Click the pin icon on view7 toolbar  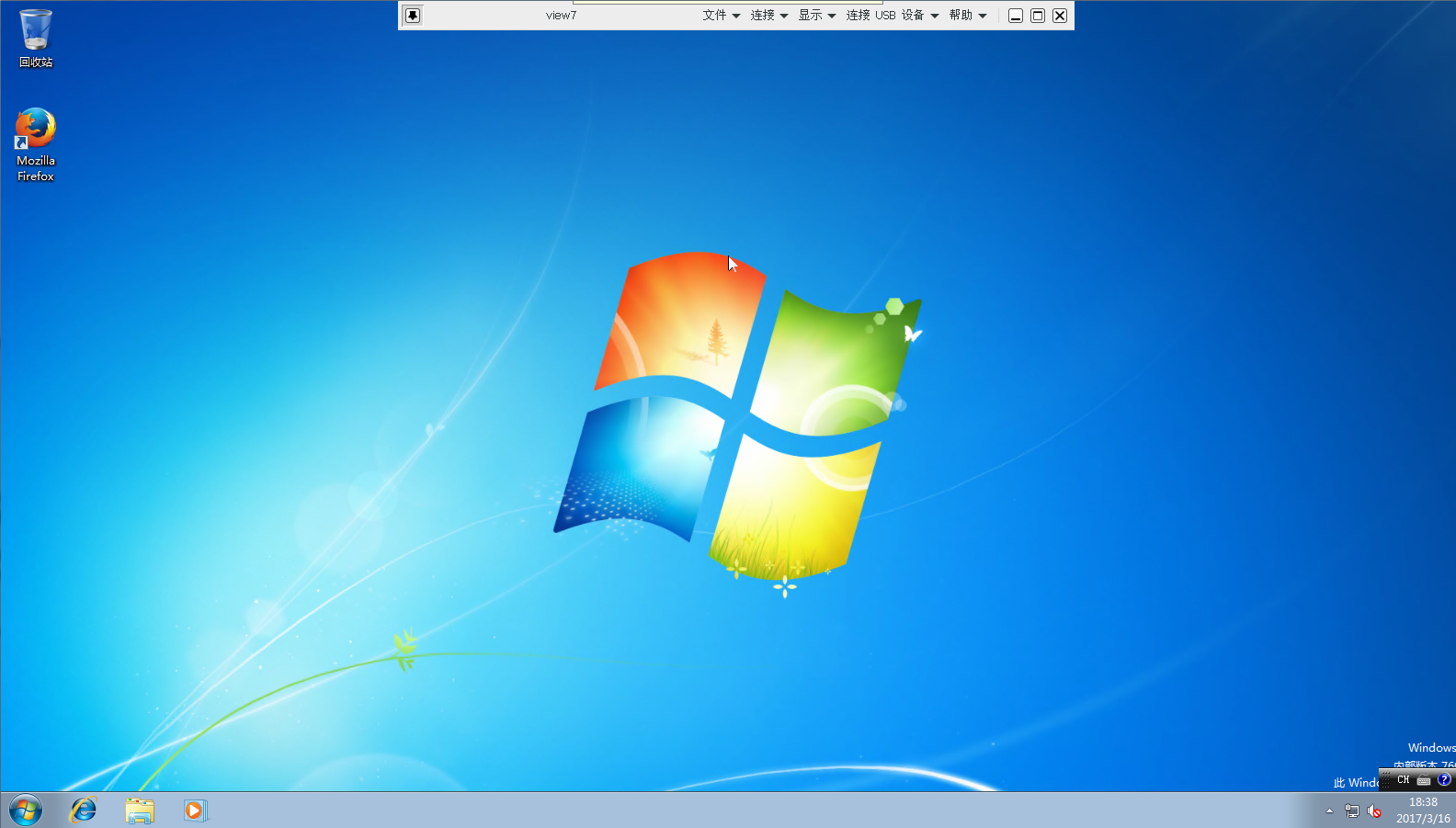(413, 16)
